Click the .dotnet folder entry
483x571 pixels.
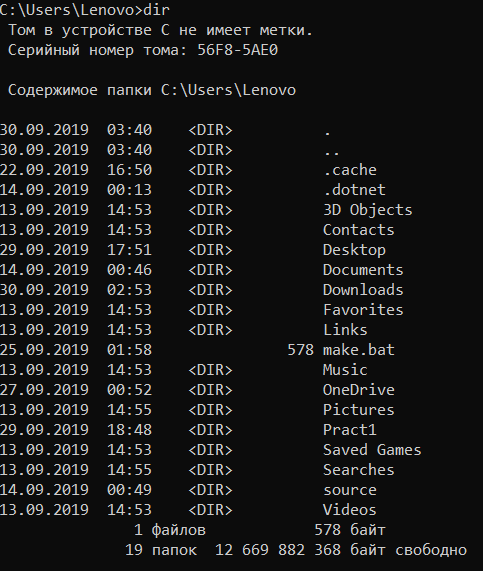(354, 190)
